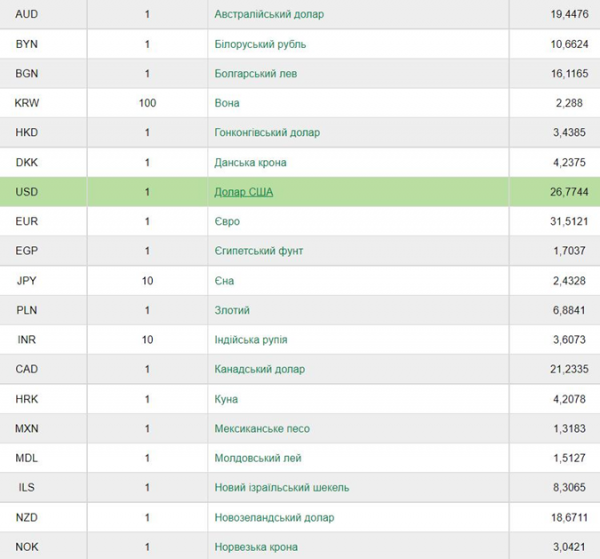600x559 pixels.
Task: Click the 100 unit count for KRW
Action: [x=147, y=103]
